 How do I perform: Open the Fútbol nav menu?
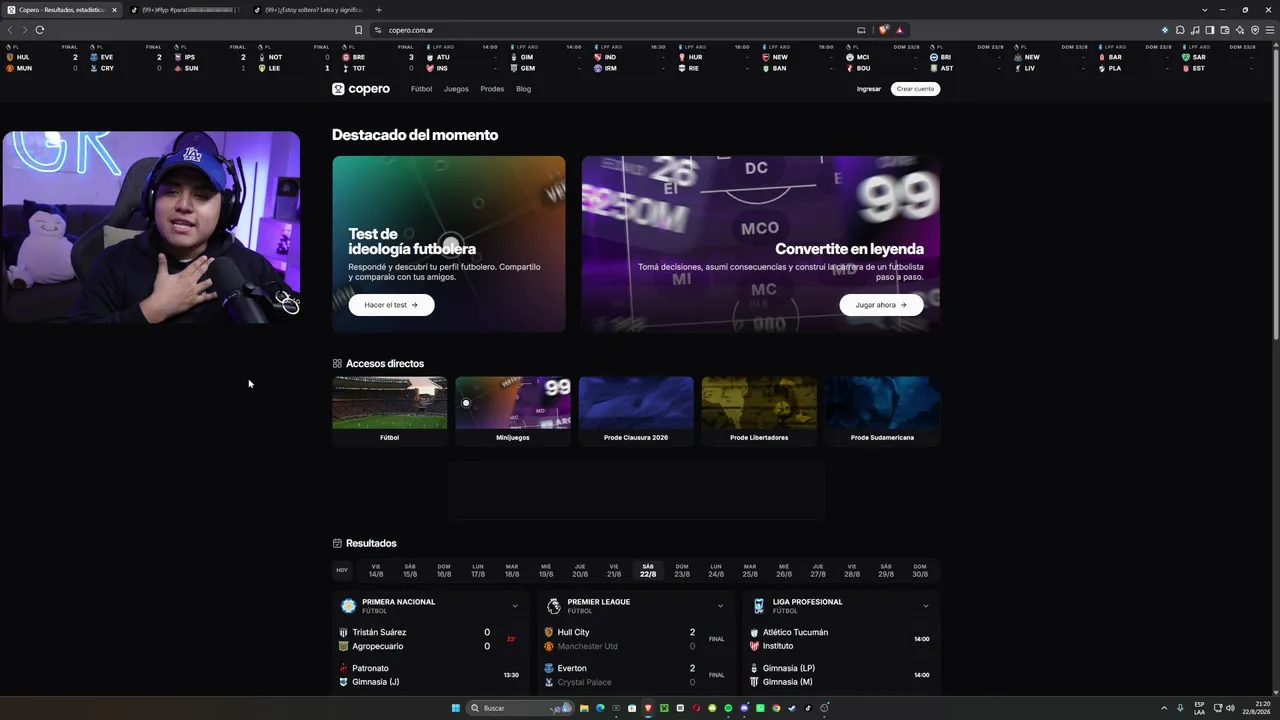[421, 89]
